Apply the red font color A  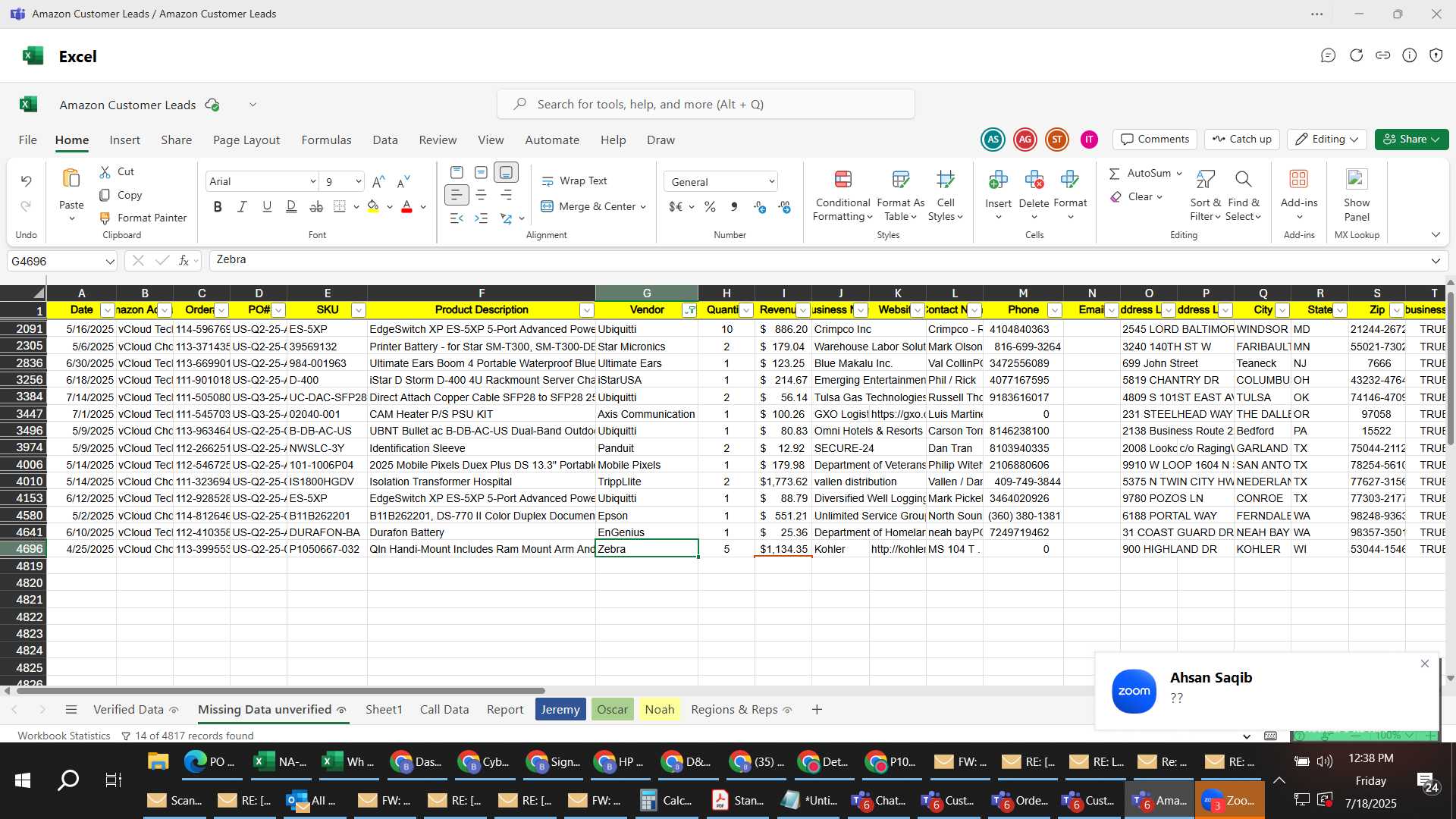406,206
